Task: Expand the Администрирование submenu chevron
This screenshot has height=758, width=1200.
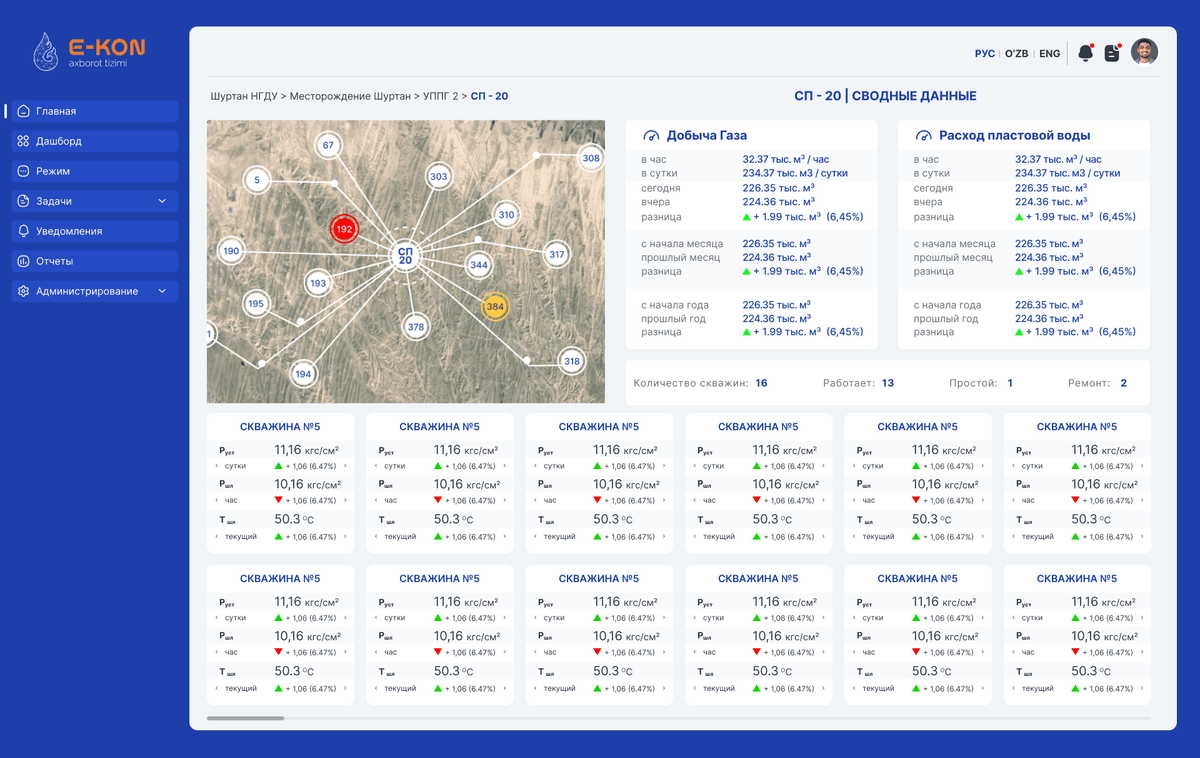Action: pyautogui.click(x=162, y=291)
